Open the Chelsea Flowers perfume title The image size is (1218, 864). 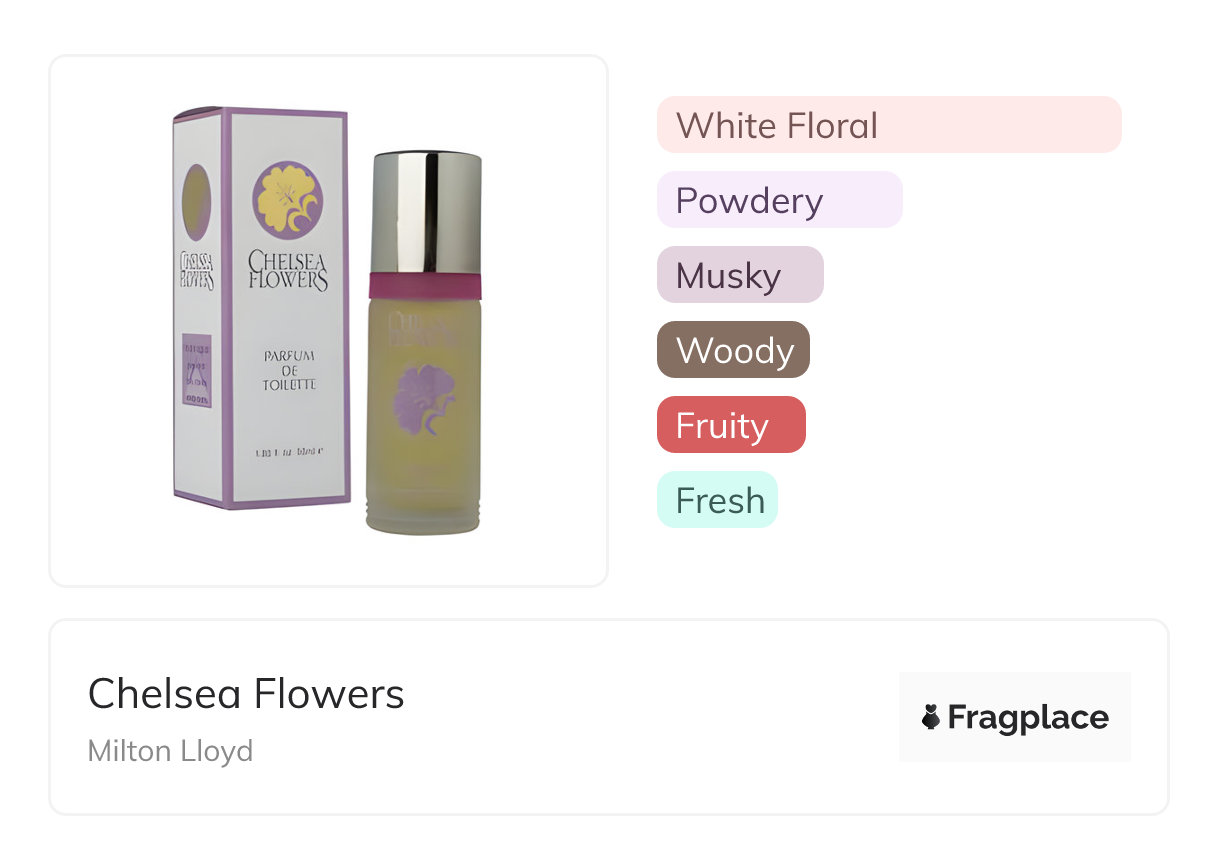pos(246,694)
